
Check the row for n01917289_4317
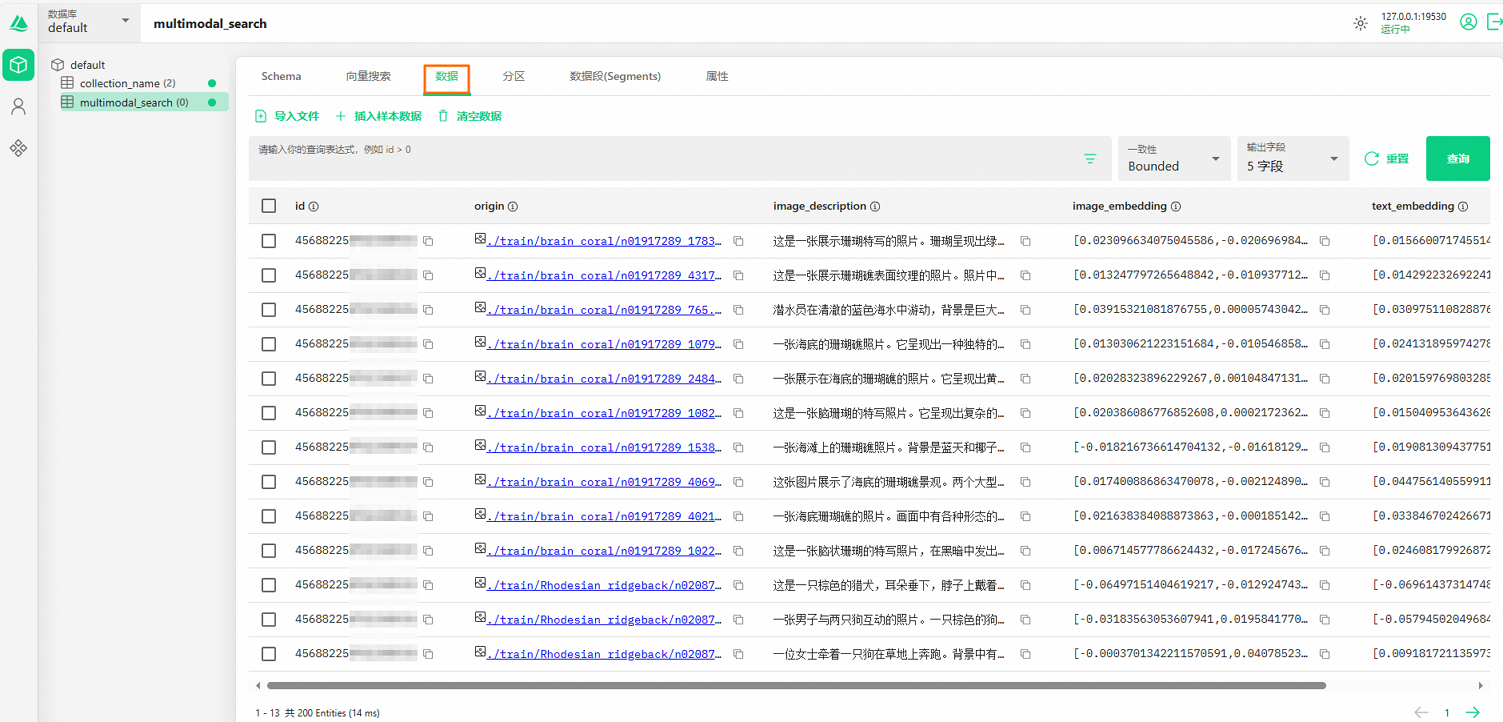[269, 276]
